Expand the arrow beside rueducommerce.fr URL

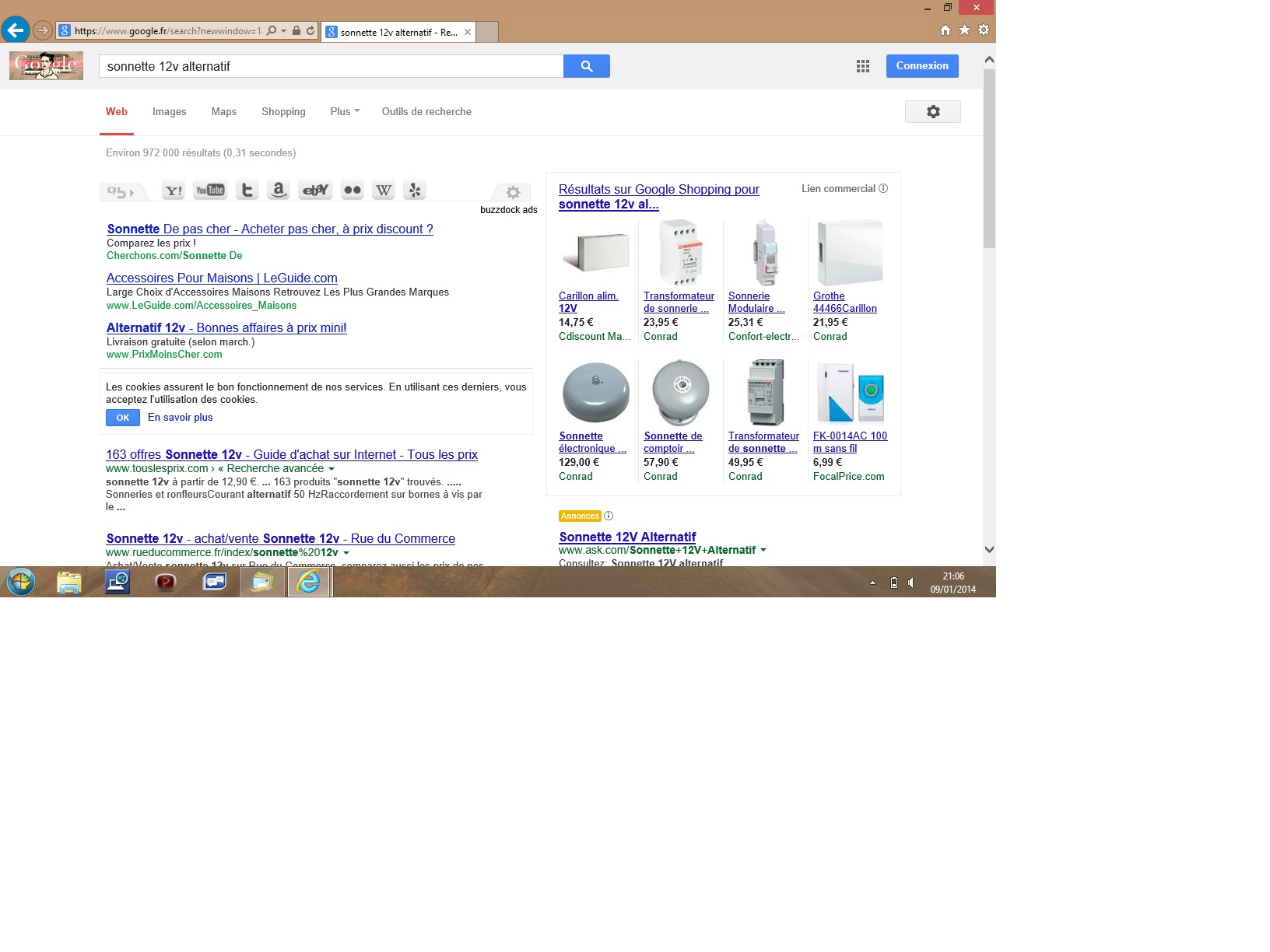346,553
